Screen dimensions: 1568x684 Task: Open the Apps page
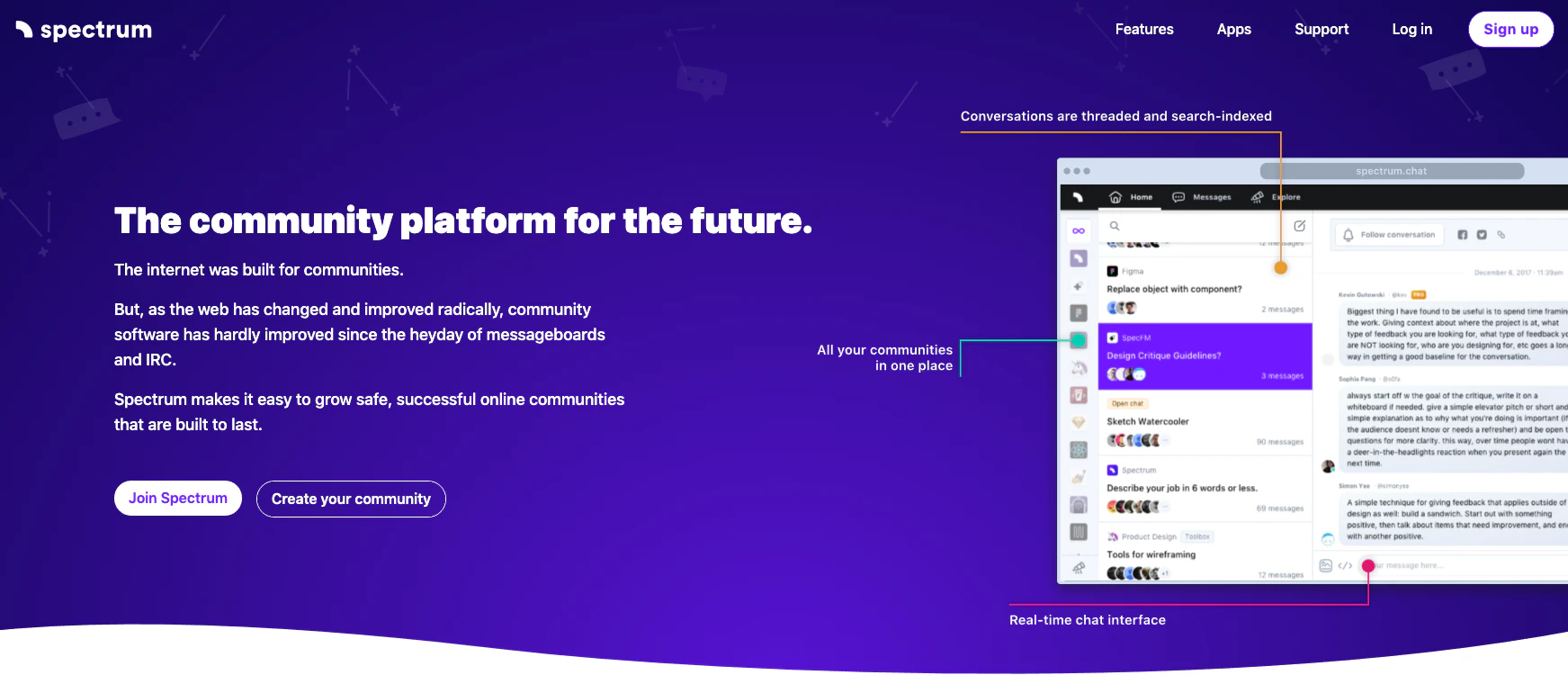pos(1233,29)
